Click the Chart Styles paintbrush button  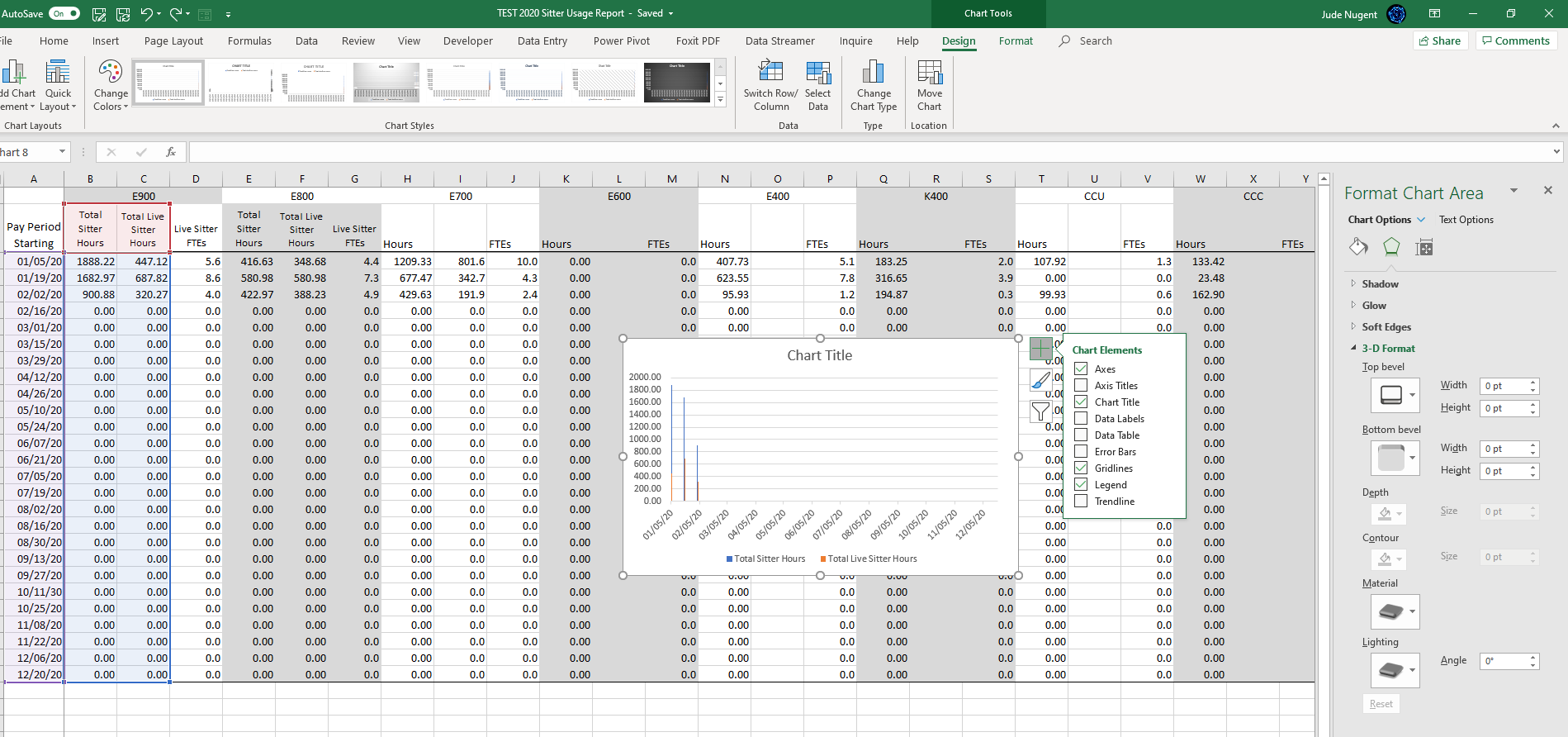(x=1040, y=380)
